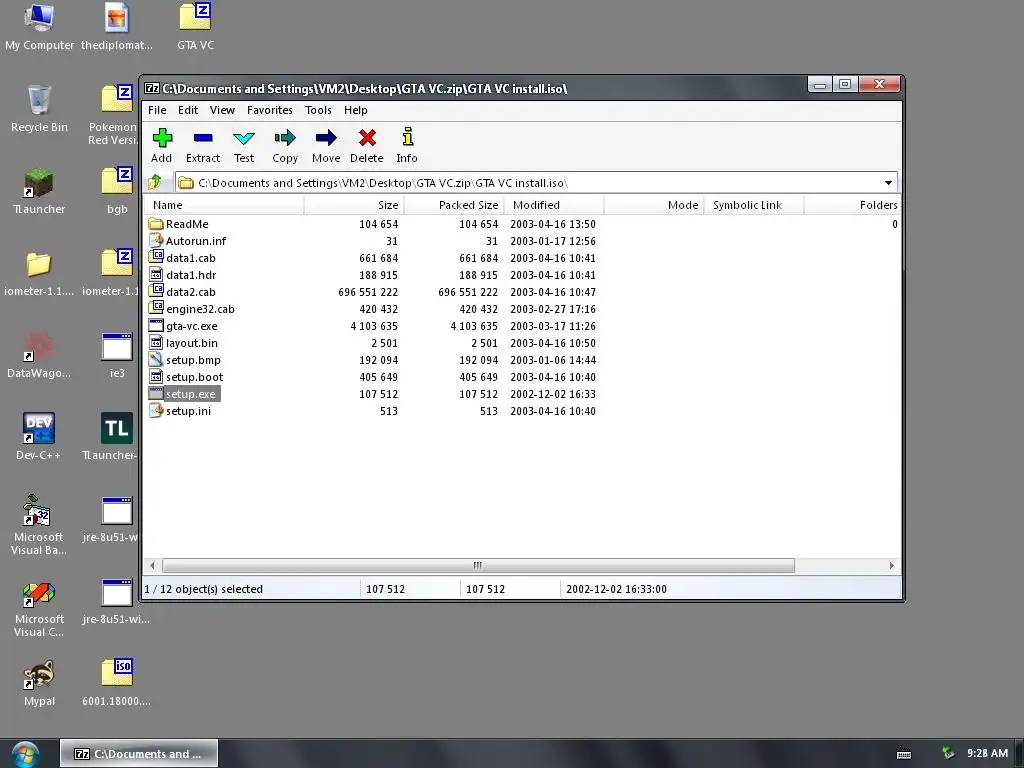Click the Windows Start button
This screenshot has width=1024, height=768.
pos(25,754)
